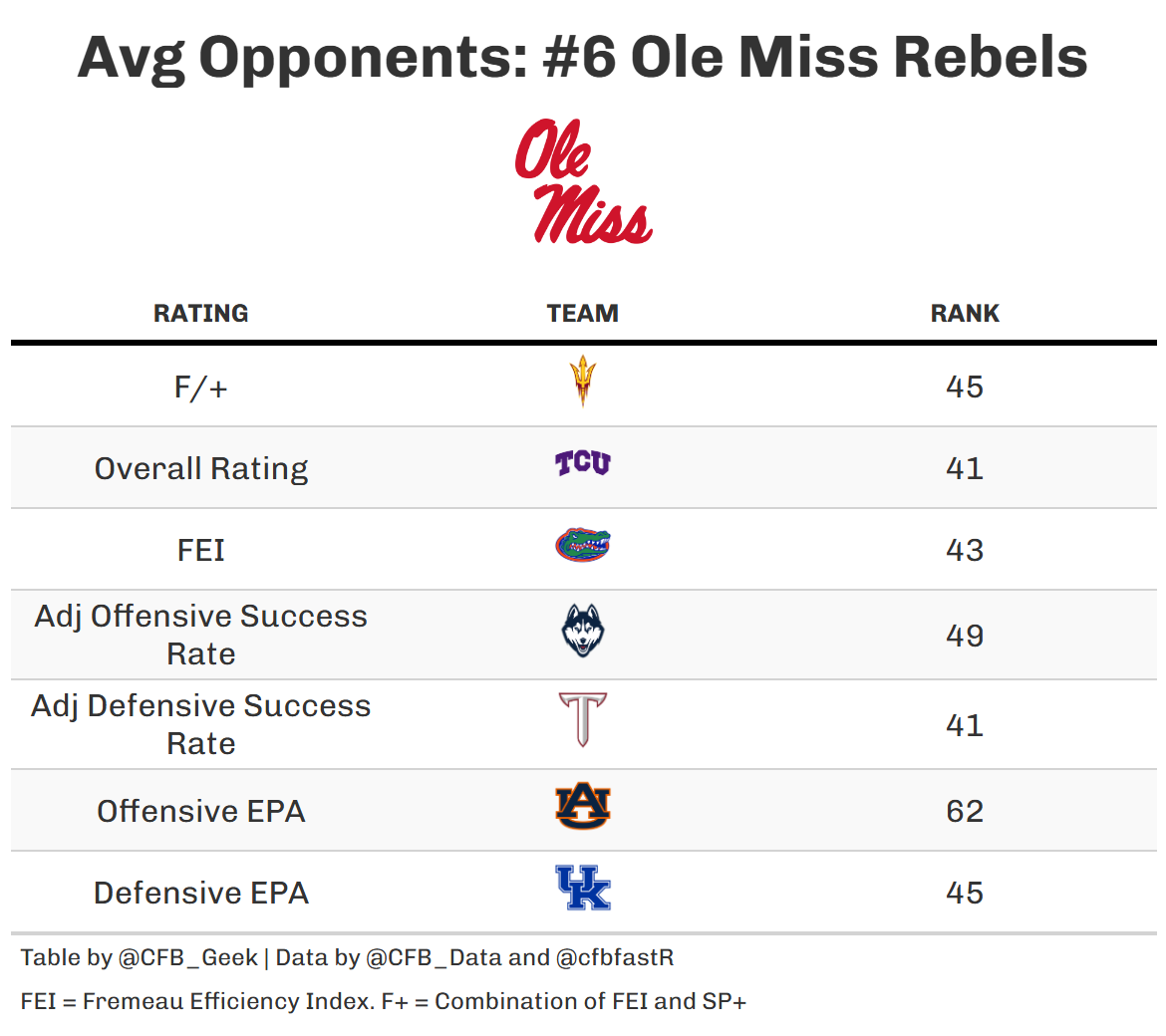Click the TEAM column header

[583, 313]
